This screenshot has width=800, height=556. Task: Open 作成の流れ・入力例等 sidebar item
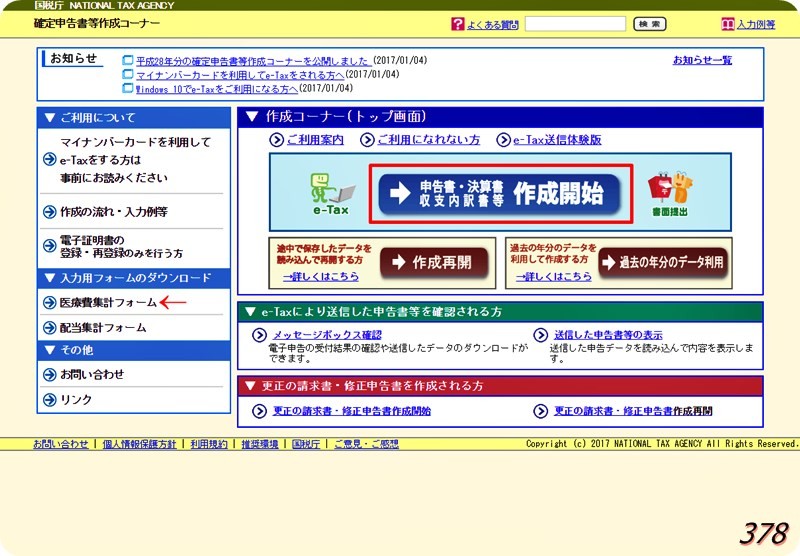tap(114, 212)
